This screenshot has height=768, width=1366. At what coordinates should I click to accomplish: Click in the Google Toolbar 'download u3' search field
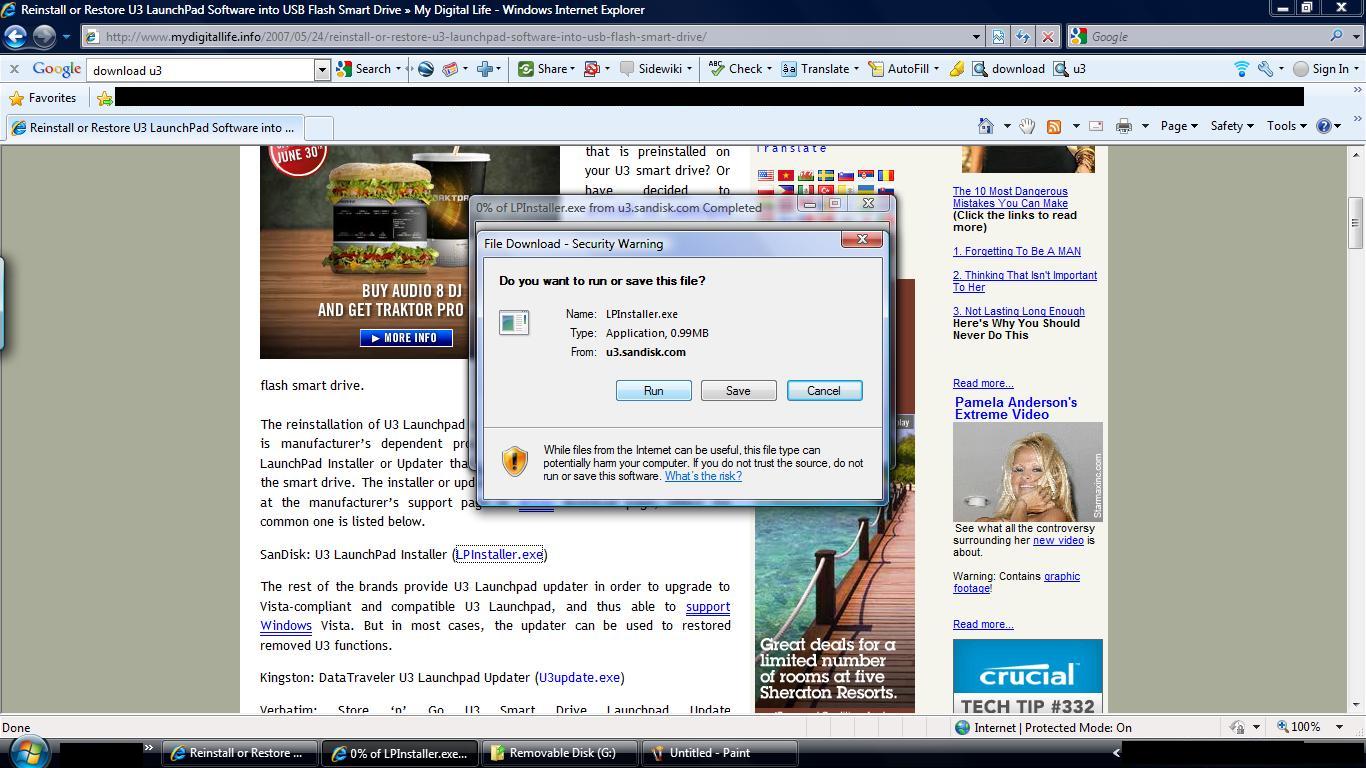click(x=201, y=70)
